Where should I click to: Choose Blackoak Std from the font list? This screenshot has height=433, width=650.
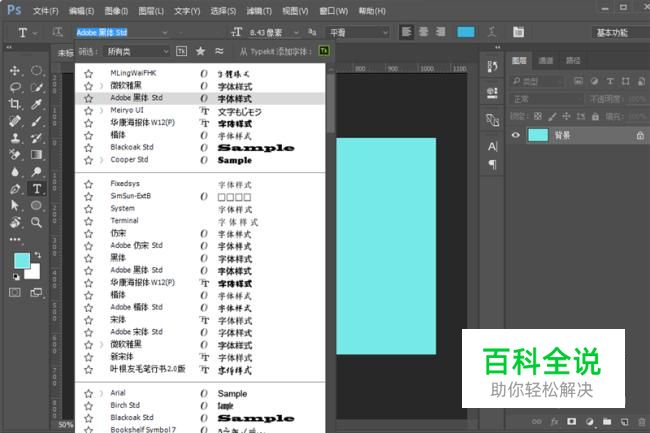131,147
